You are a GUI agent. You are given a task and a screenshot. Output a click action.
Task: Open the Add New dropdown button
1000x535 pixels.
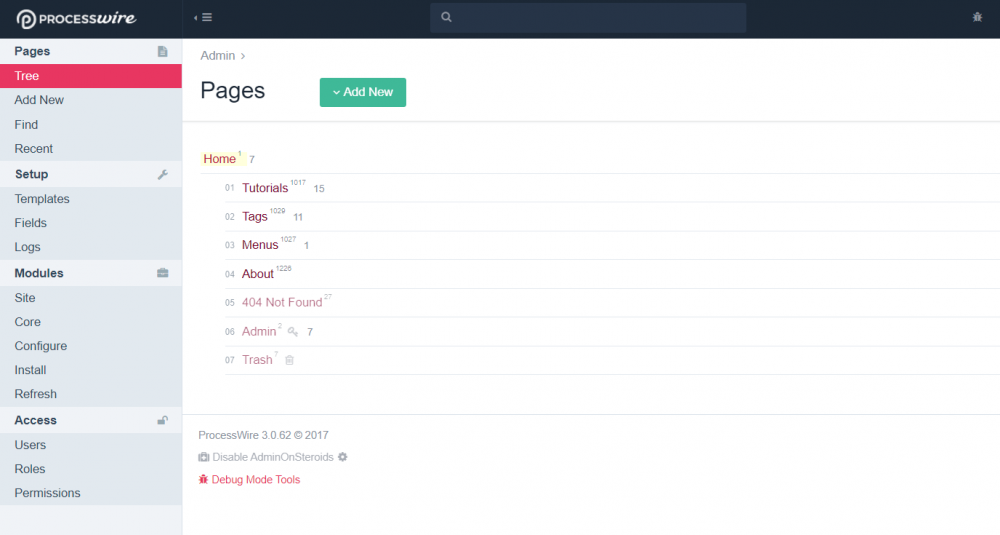tap(363, 92)
